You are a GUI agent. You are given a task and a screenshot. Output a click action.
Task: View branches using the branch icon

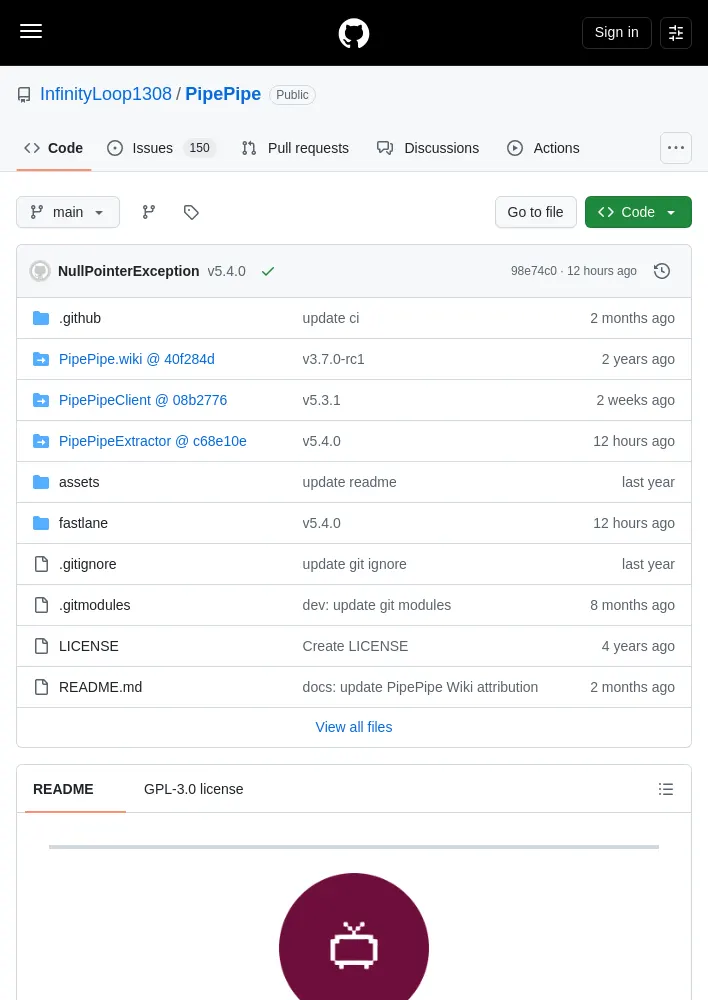[149, 212]
